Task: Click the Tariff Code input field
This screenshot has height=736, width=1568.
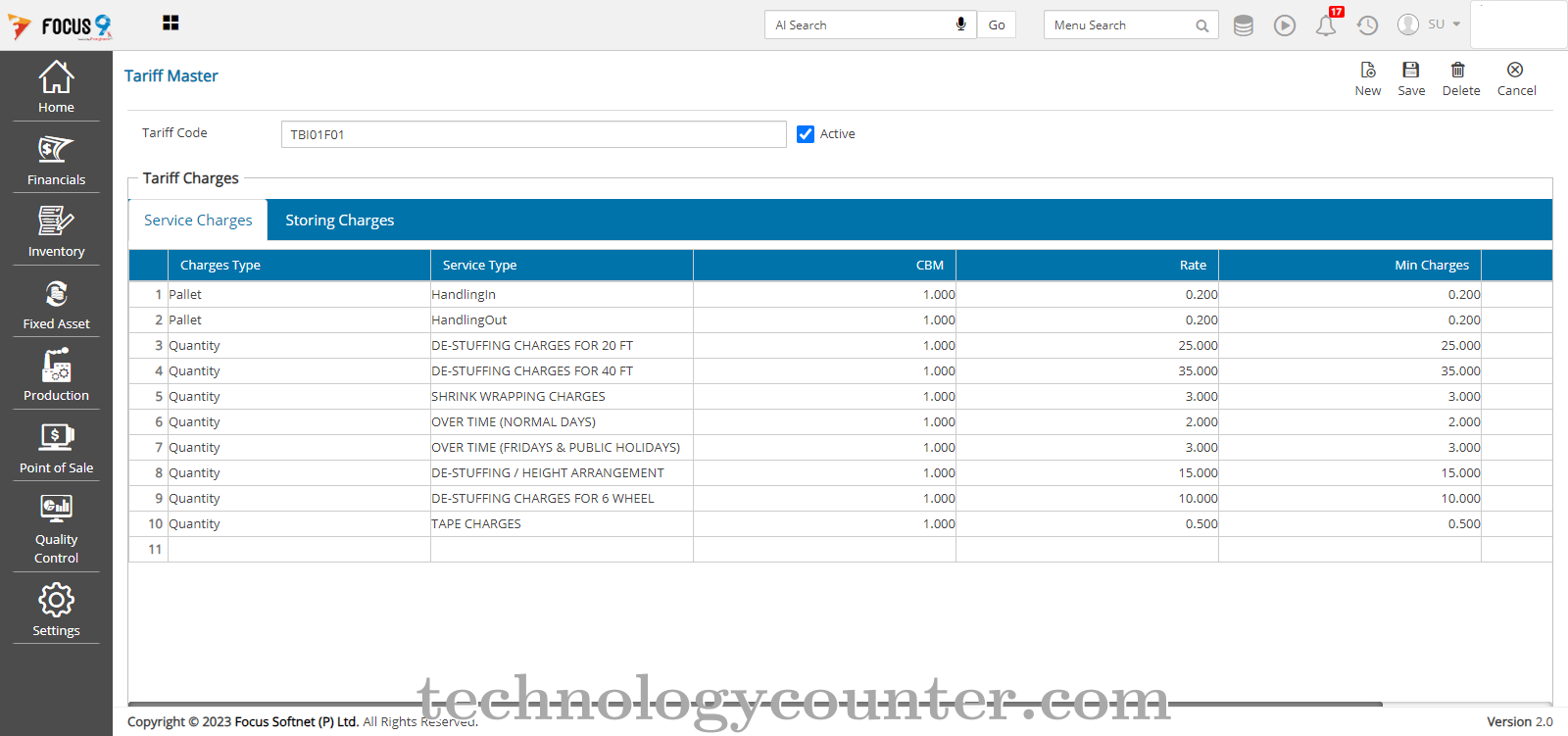Action: [x=533, y=134]
